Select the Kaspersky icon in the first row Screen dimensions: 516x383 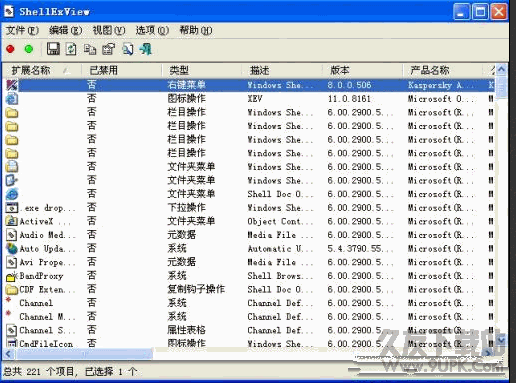[12, 85]
